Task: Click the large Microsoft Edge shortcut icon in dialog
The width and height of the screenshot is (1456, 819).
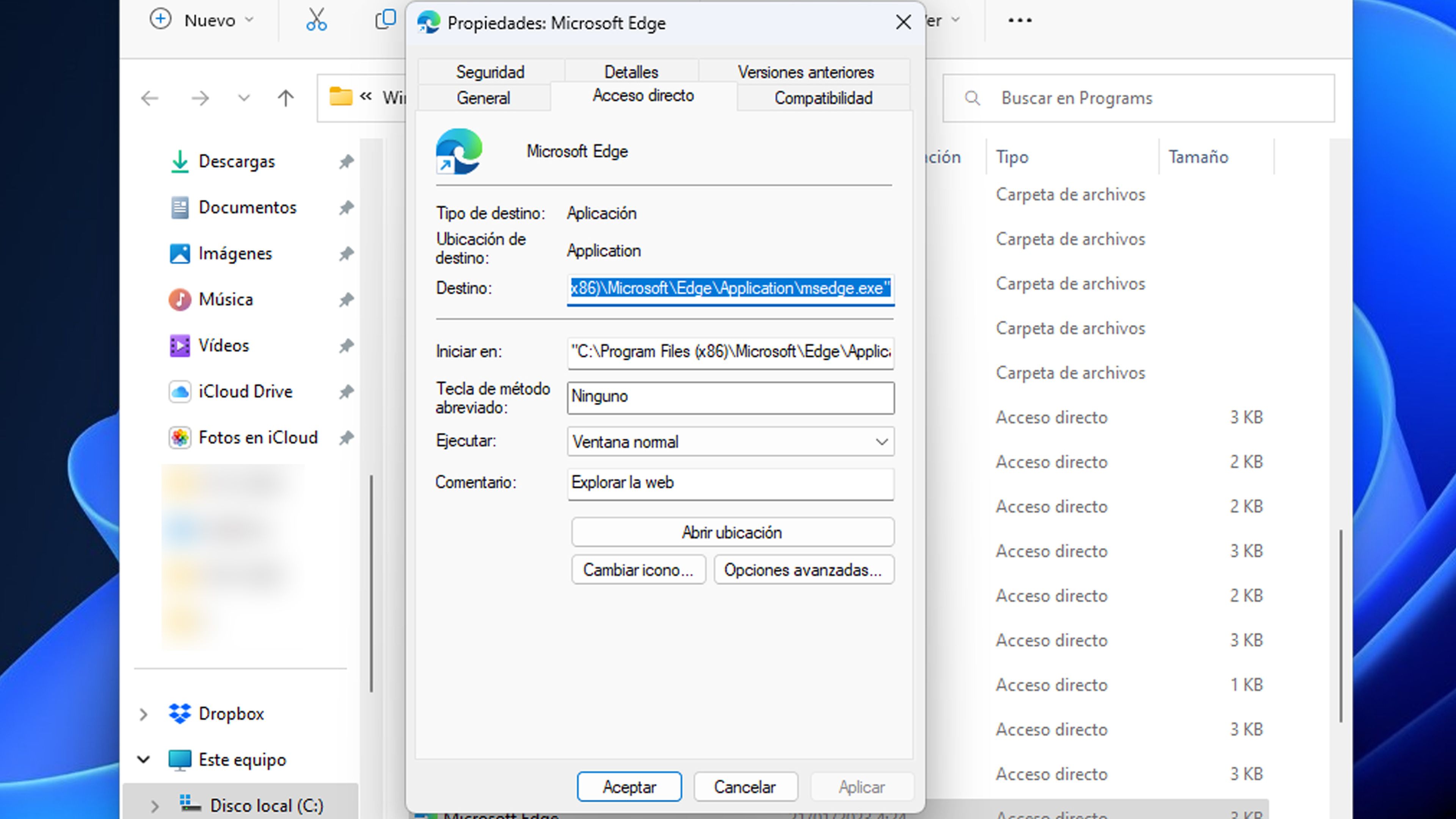Action: pos(458,151)
